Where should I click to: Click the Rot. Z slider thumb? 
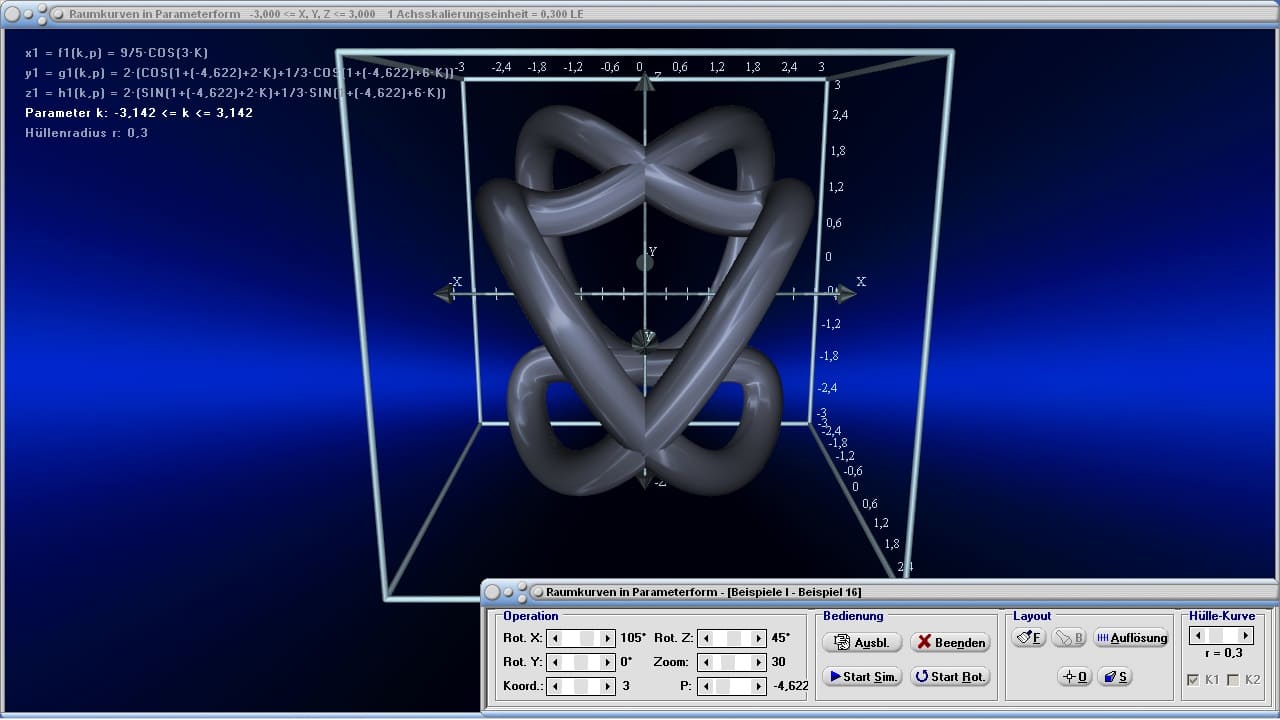pos(736,637)
